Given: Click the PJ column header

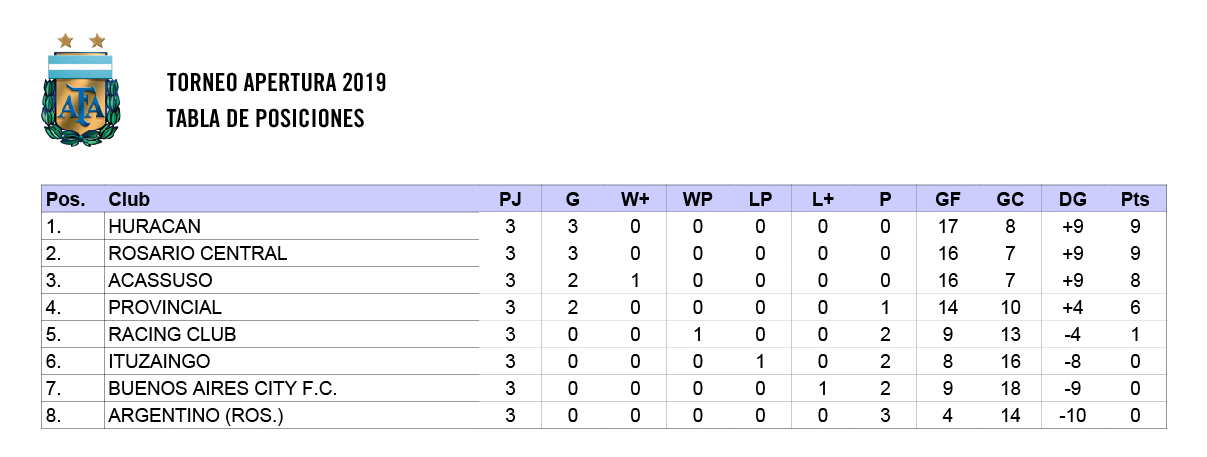Looking at the screenshot, I should tap(510, 199).
